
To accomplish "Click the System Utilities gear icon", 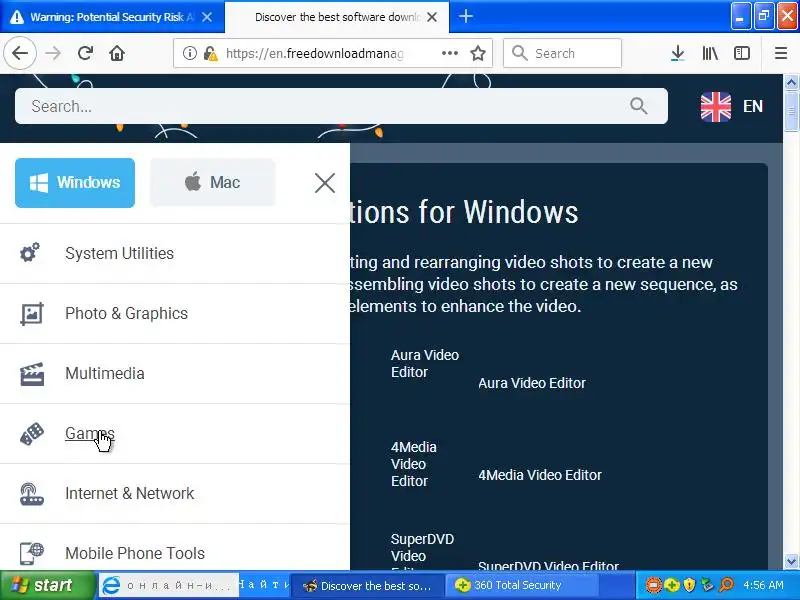I will coord(30,253).
